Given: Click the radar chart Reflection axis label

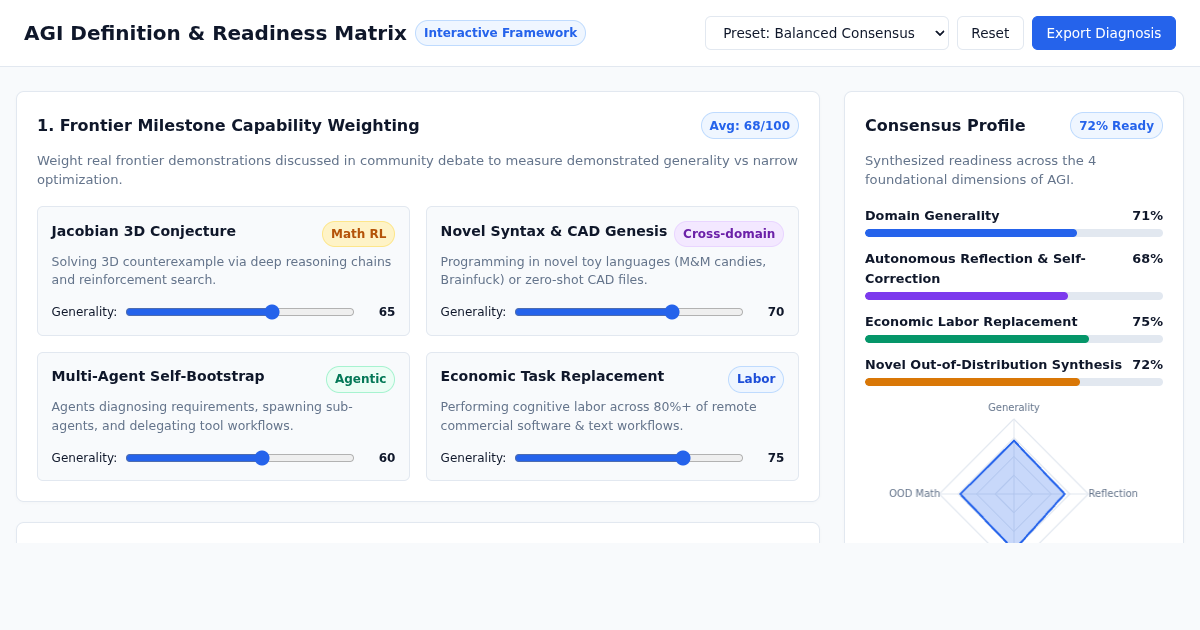Looking at the screenshot, I should [1113, 493].
